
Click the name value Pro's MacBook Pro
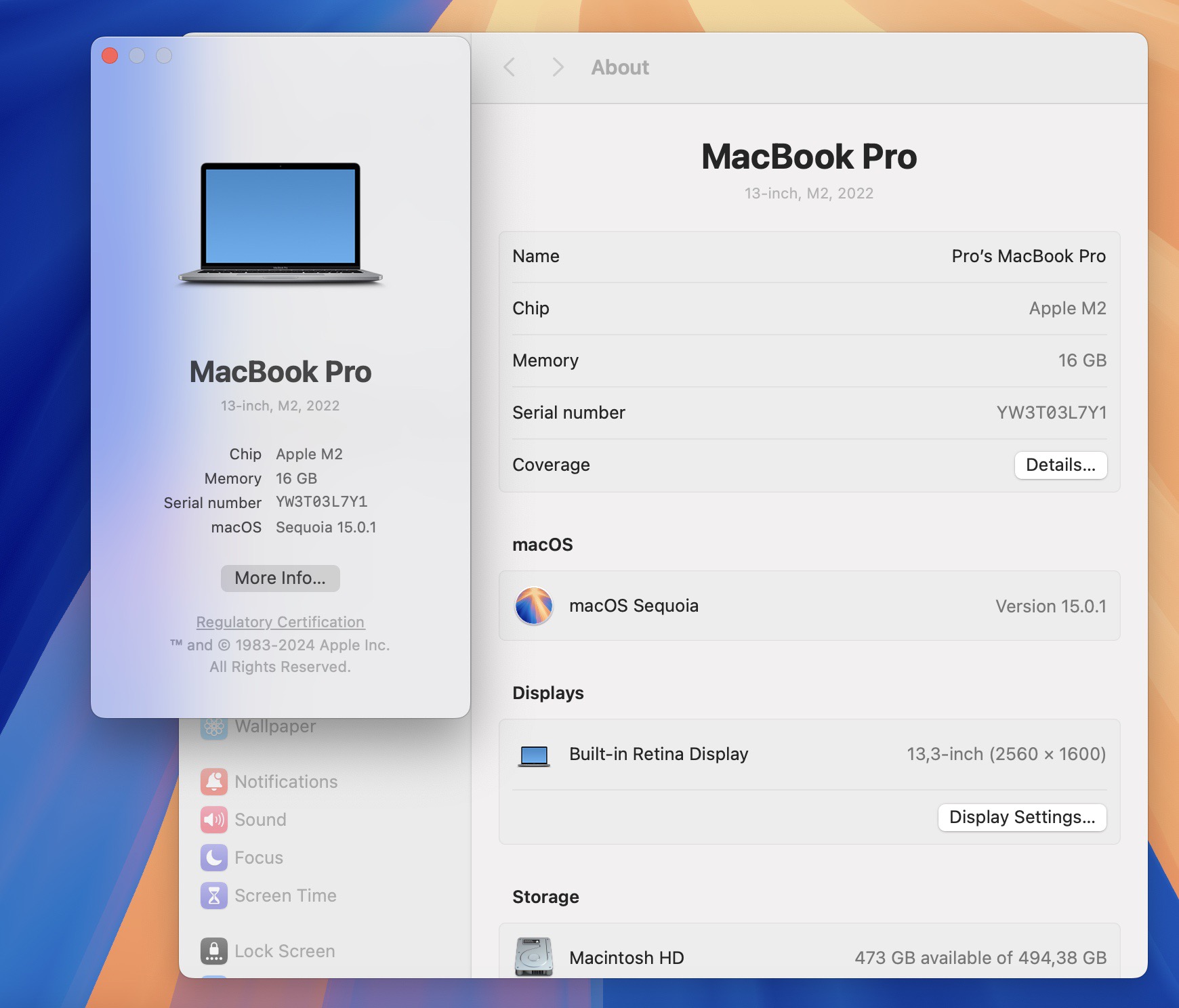pos(1029,256)
